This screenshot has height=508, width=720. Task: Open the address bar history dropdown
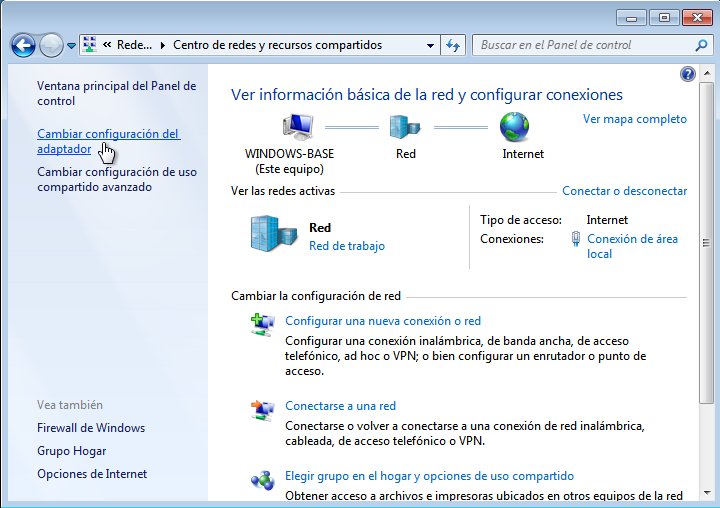pos(430,45)
